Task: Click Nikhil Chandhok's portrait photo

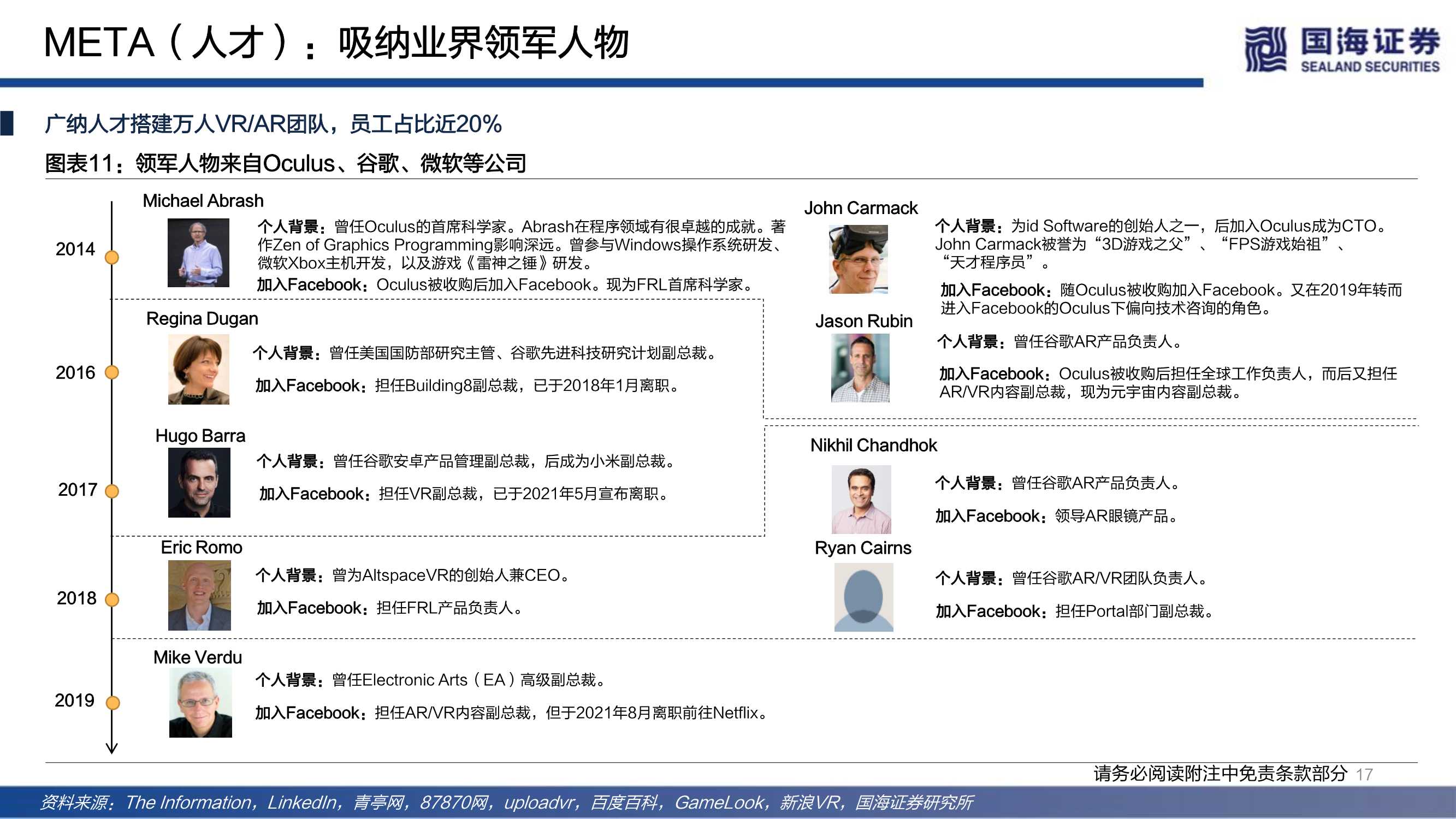Action: (861, 500)
